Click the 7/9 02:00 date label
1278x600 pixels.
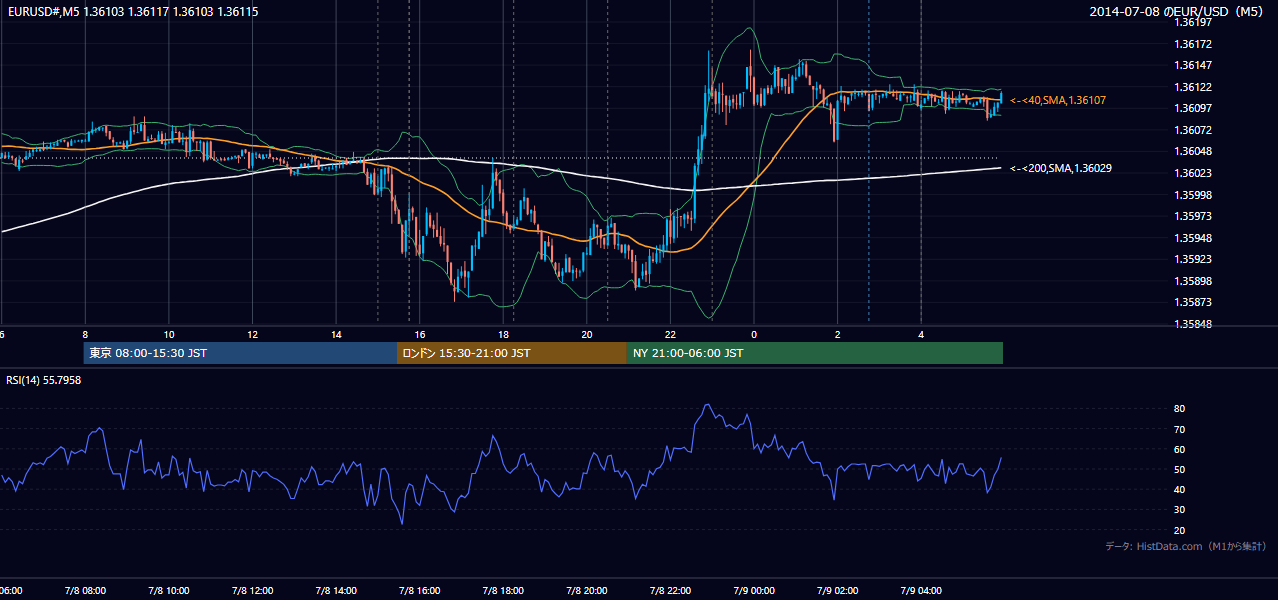[x=837, y=591]
